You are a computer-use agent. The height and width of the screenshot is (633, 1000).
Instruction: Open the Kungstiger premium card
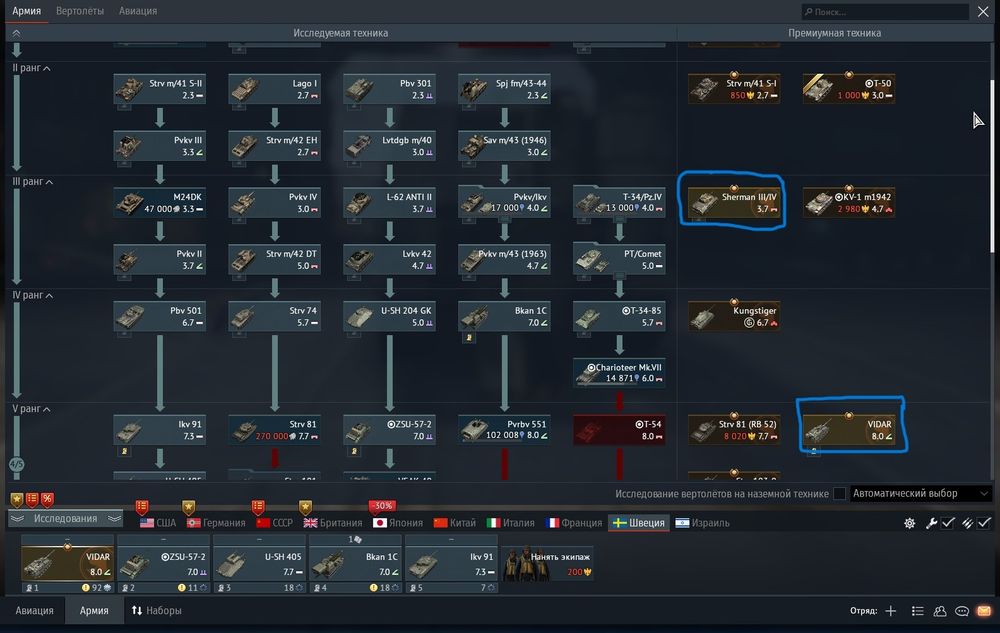(x=734, y=316)
